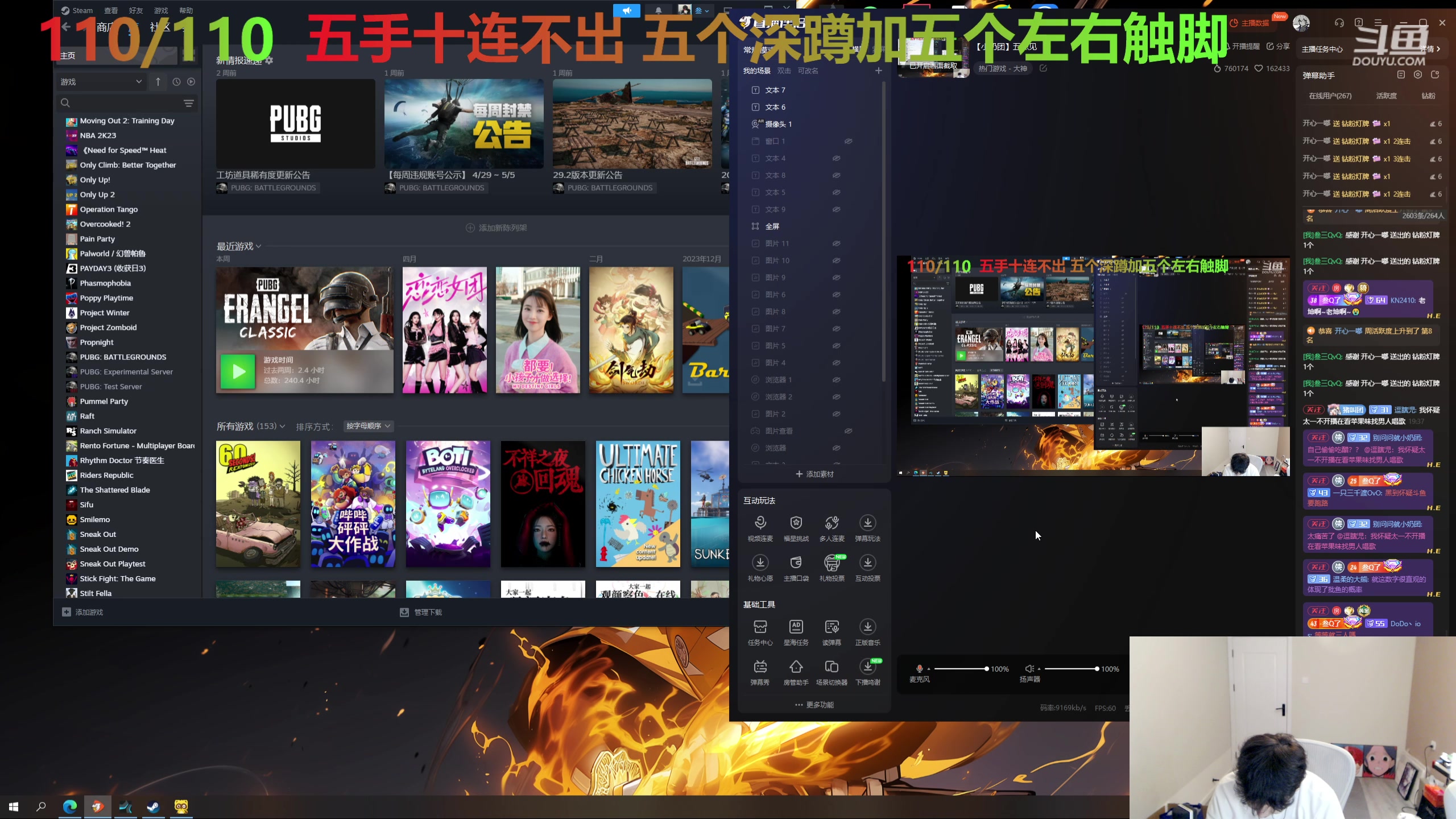
Task: Open the 星海任务 tool
Action: click(x=796, y=627)
